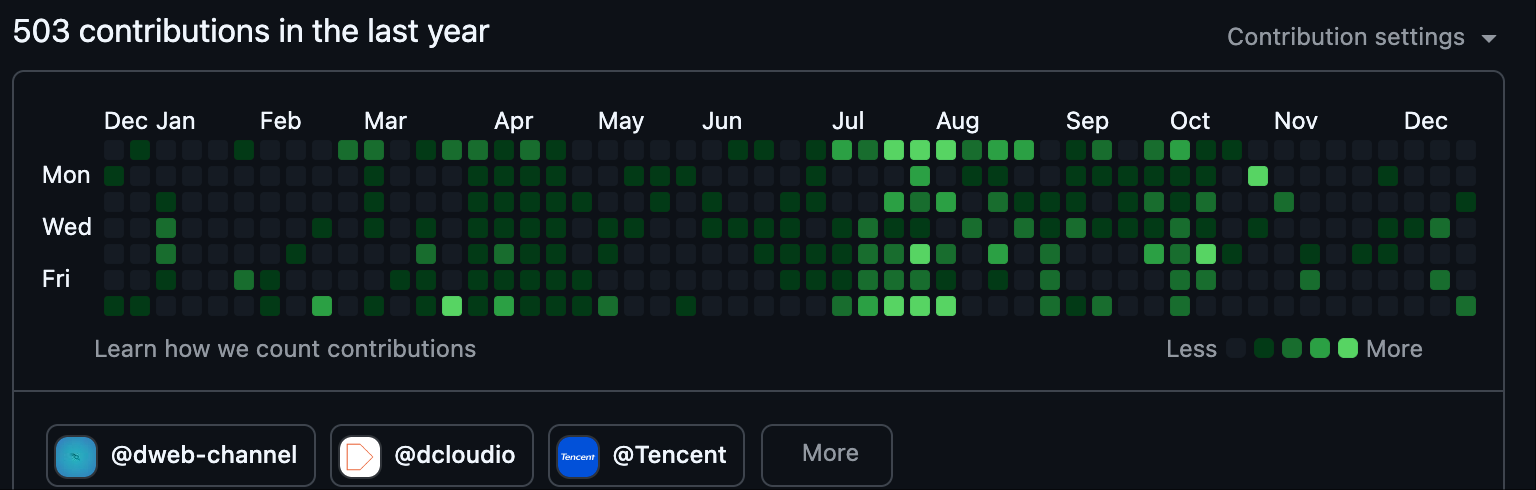This screenshot has width=1536, height=490.
Task: Click the "Wed" weekday label
Action: coord(67,228)
